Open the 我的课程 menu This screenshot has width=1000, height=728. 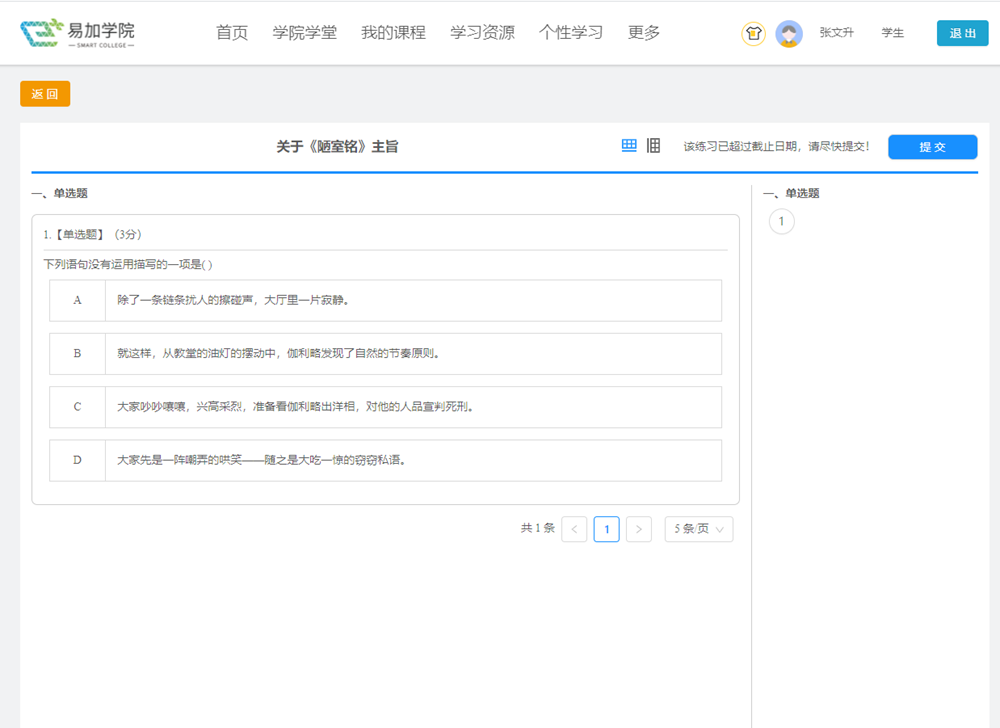coord(393,33)
